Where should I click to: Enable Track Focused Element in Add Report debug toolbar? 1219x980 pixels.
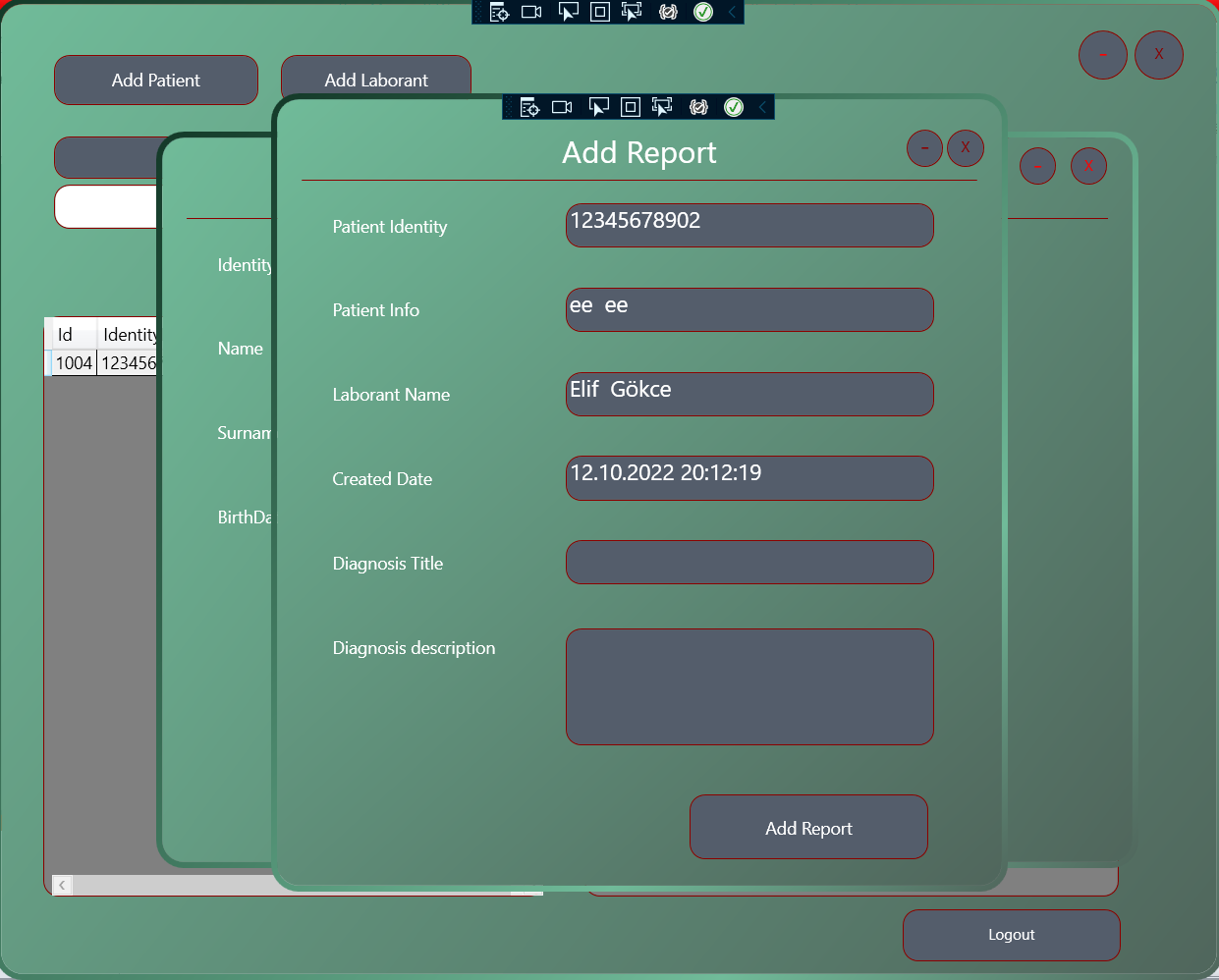pyautogui.click(x=663, y=107)
